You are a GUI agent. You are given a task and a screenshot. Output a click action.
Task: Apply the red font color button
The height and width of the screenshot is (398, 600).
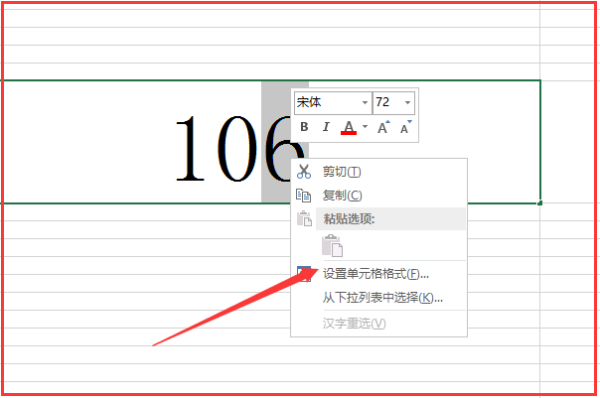click(349, 127)
